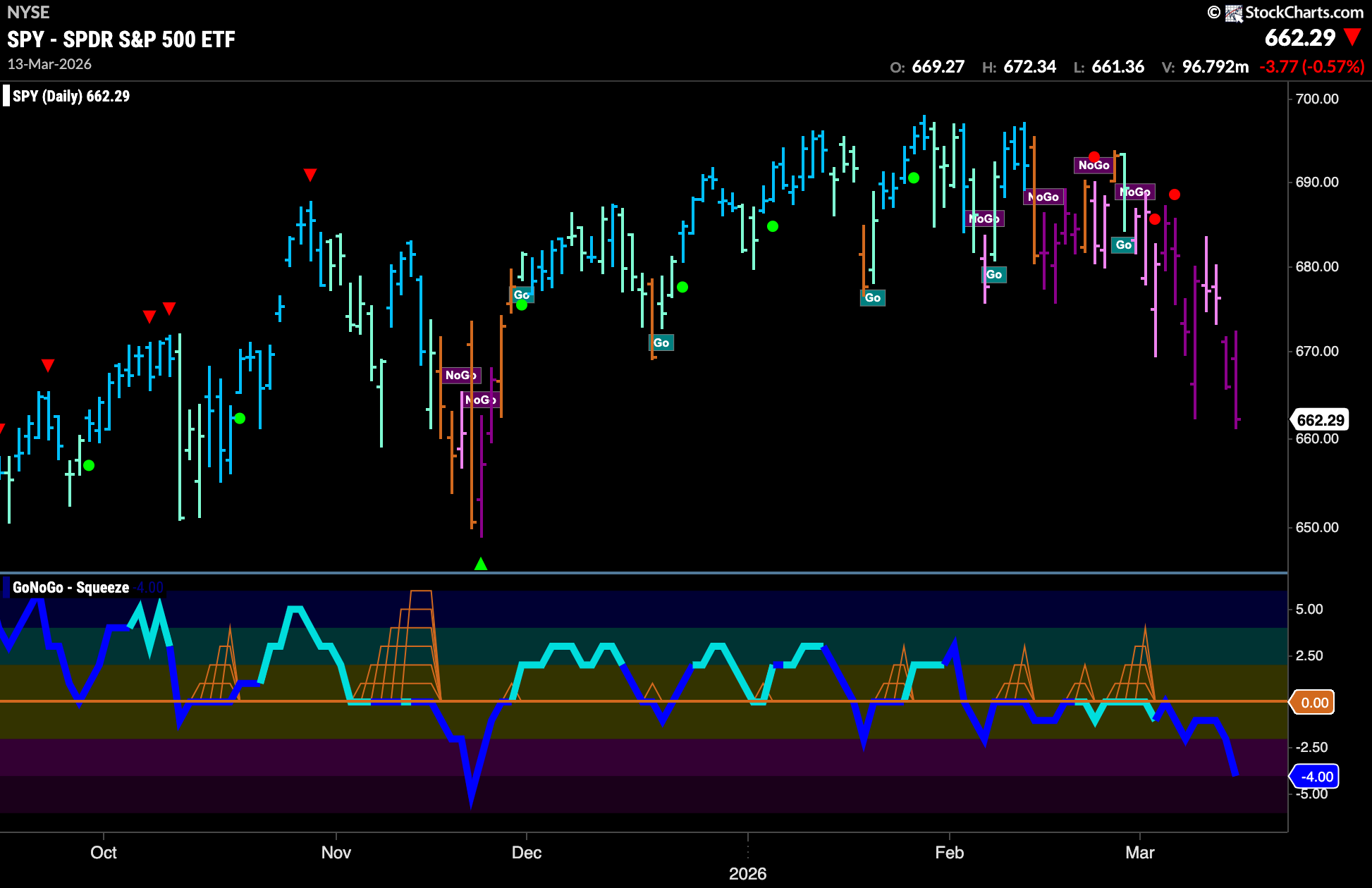Click the 680.00 price axis label

tap(1317, 266)
